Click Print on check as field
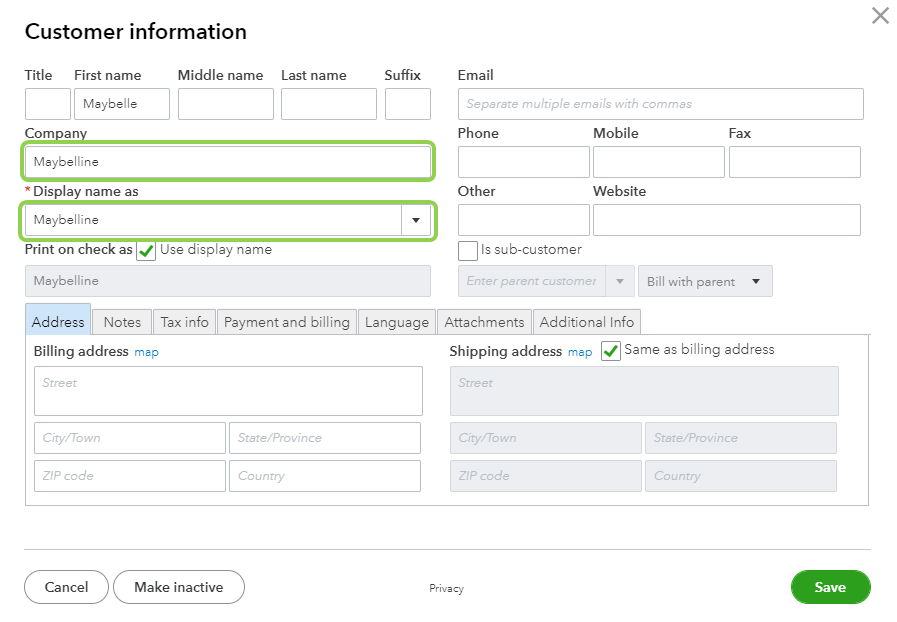The height and width of the screenshot is (622, 897). 228,281
